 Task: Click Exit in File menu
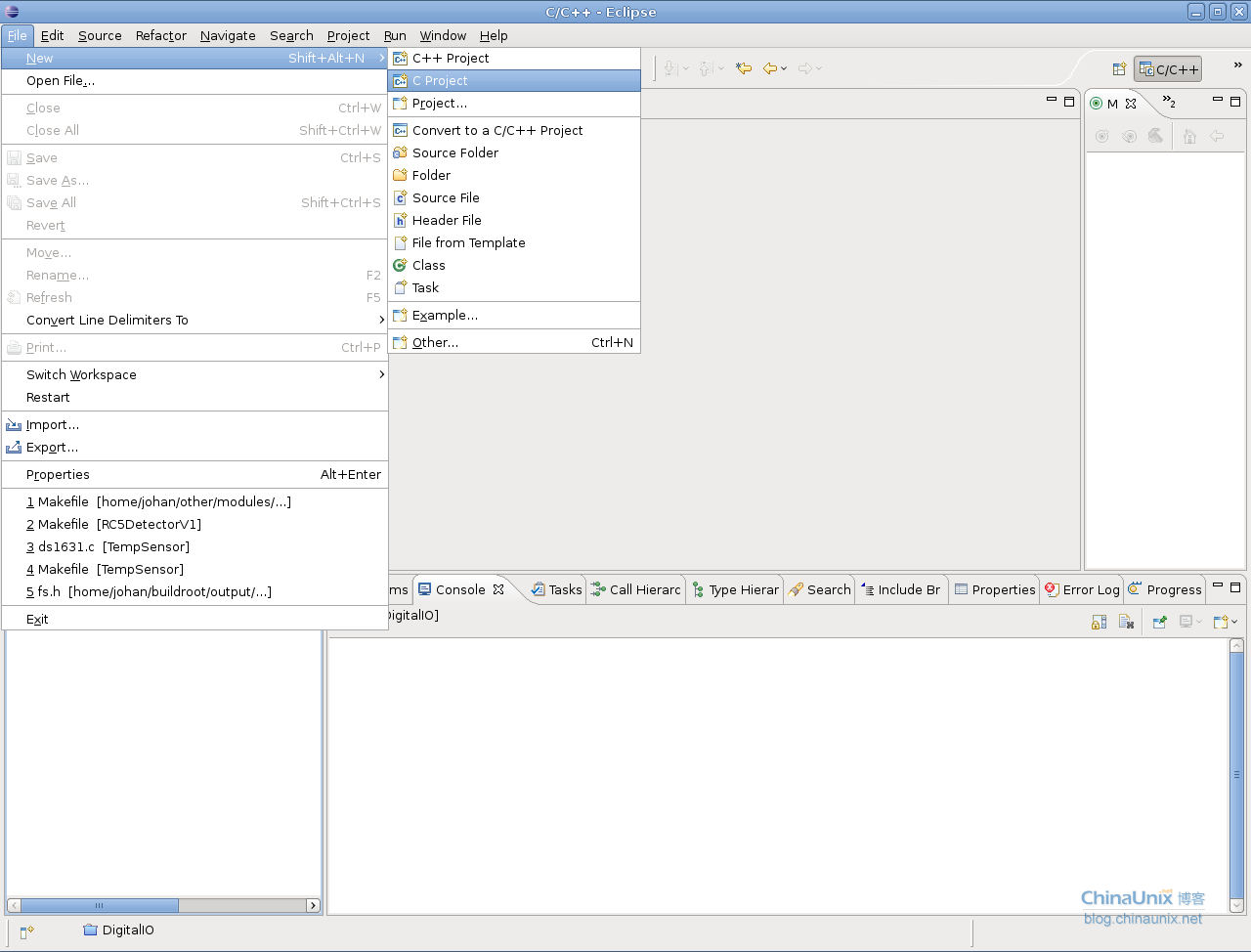click(x=194, y=619)
